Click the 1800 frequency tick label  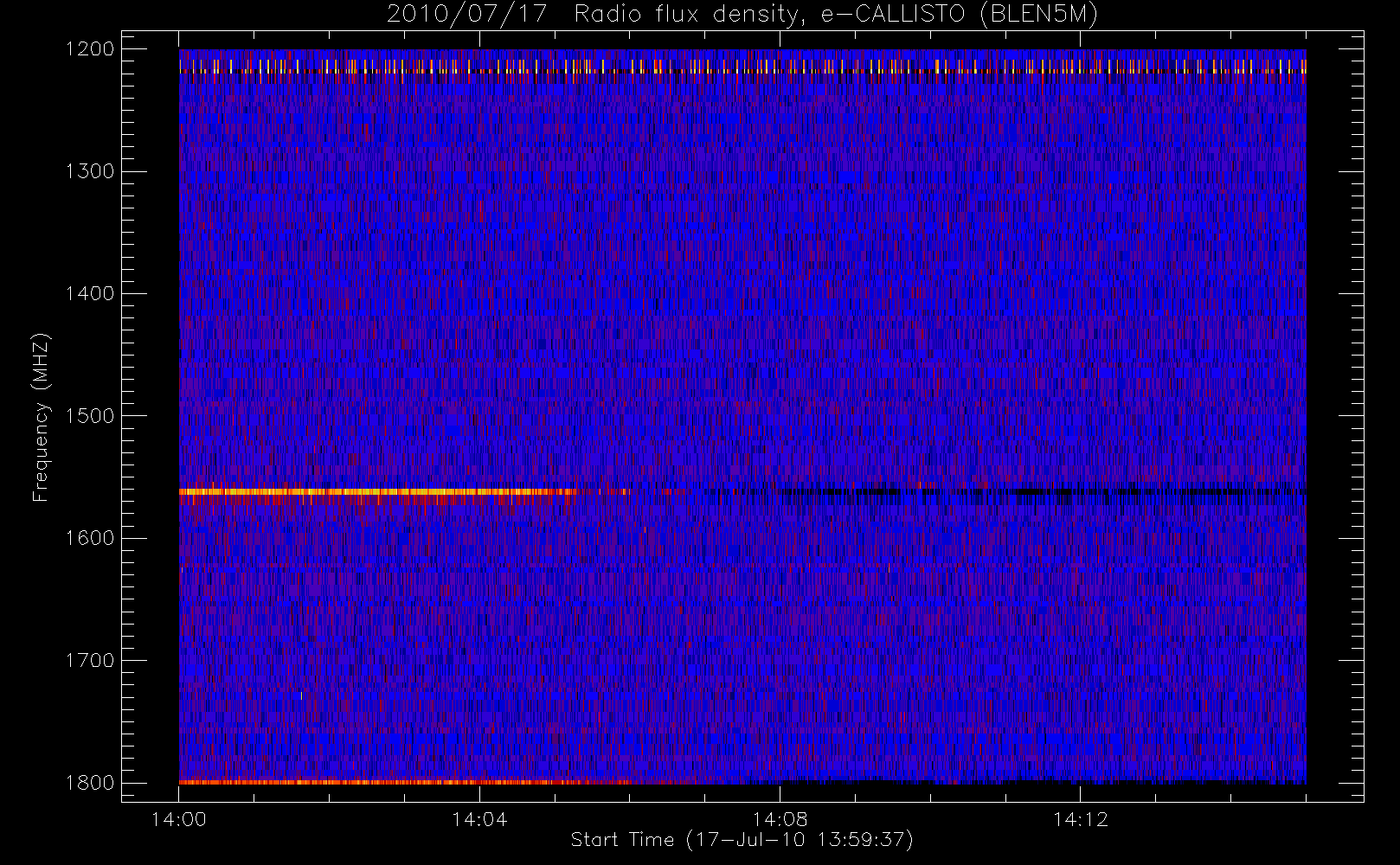click(90, 783)
